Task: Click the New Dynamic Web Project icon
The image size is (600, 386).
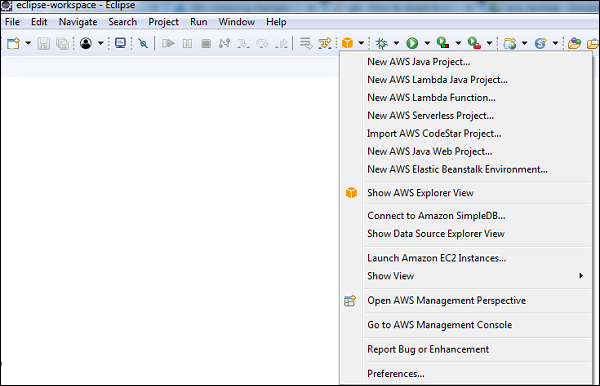Action: click(510, 43)
